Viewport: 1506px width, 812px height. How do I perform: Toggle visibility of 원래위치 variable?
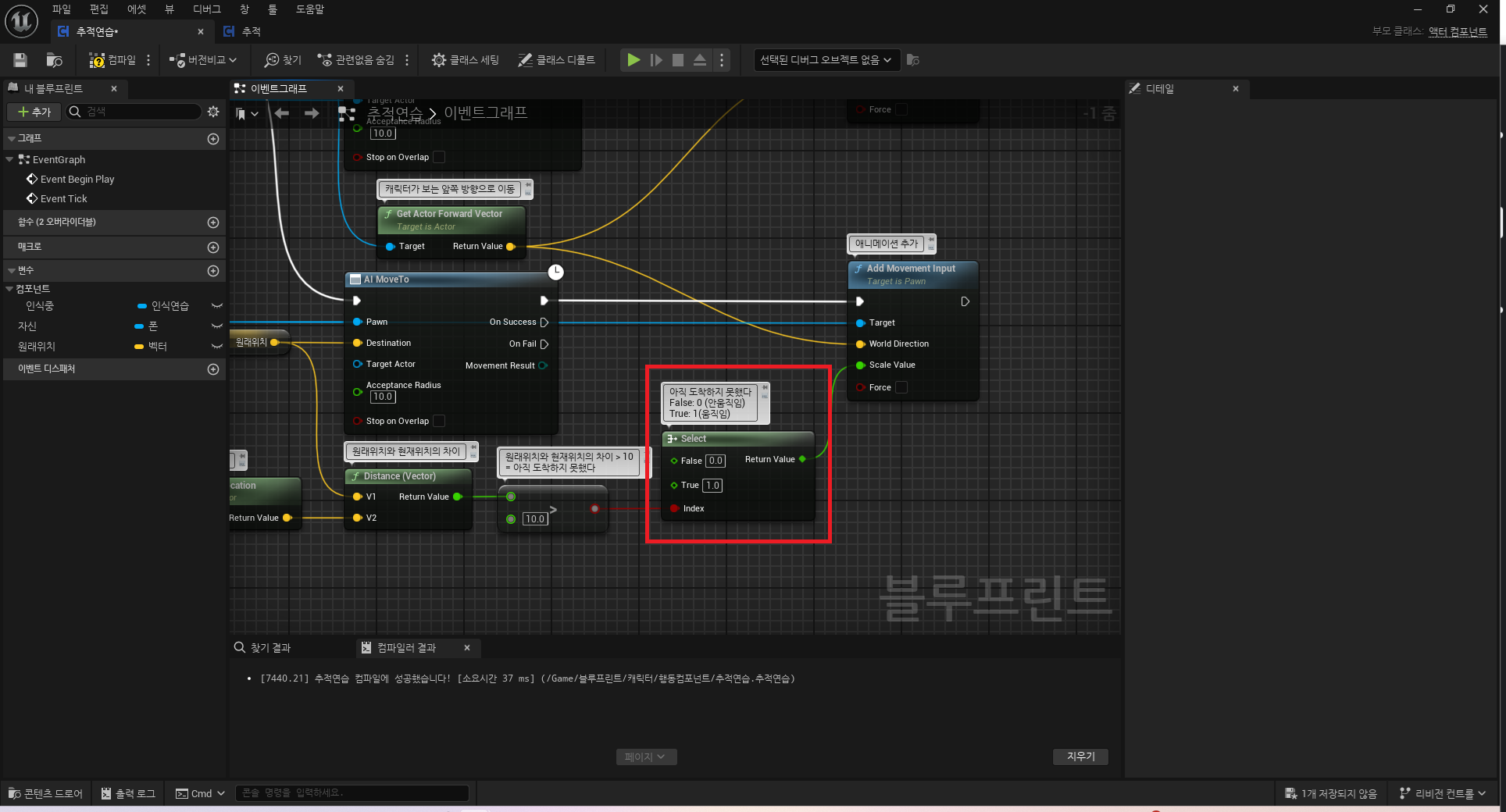coord(217,347)
